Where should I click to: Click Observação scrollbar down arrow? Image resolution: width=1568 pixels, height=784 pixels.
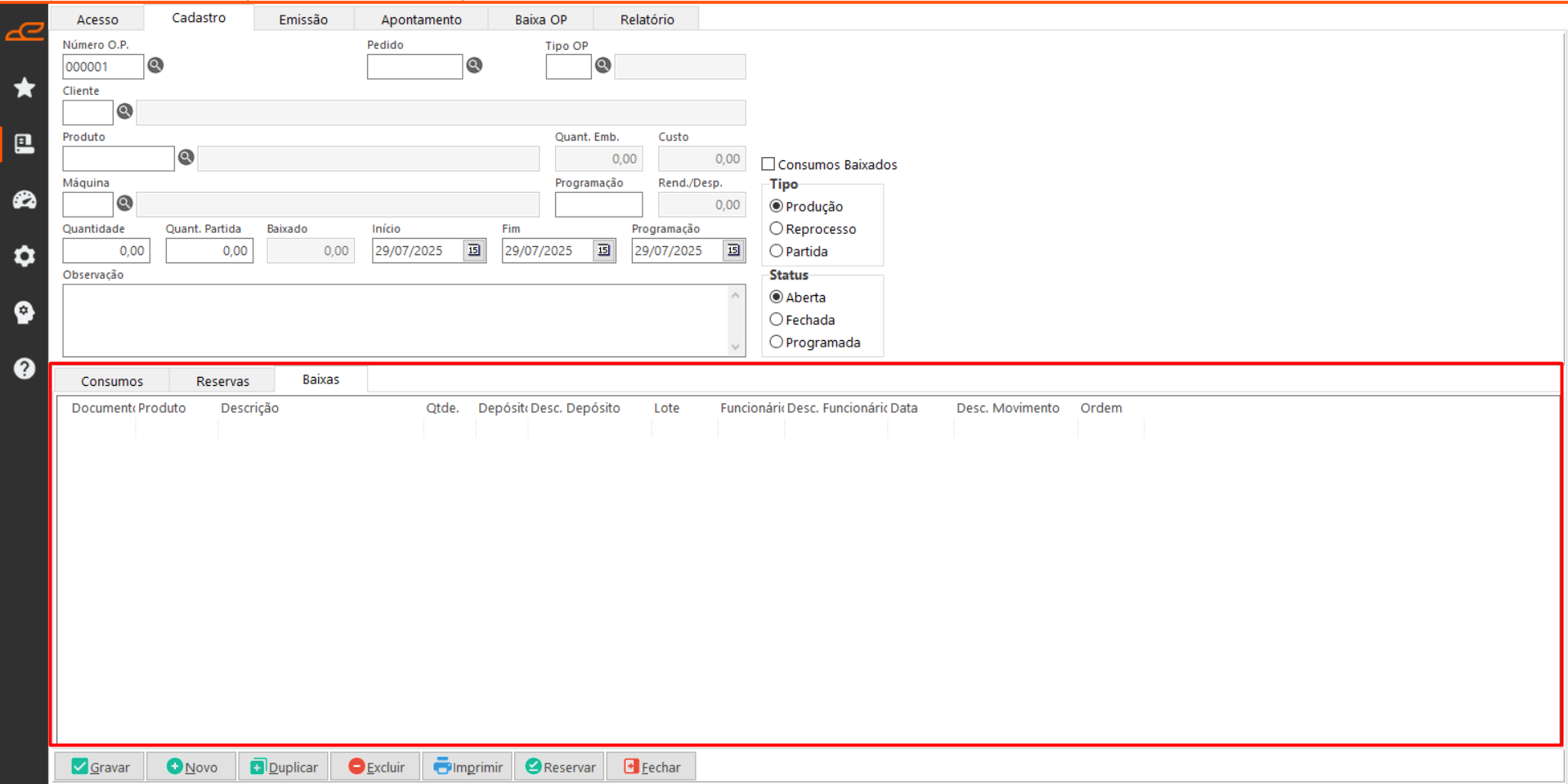(x=735, y=347)
